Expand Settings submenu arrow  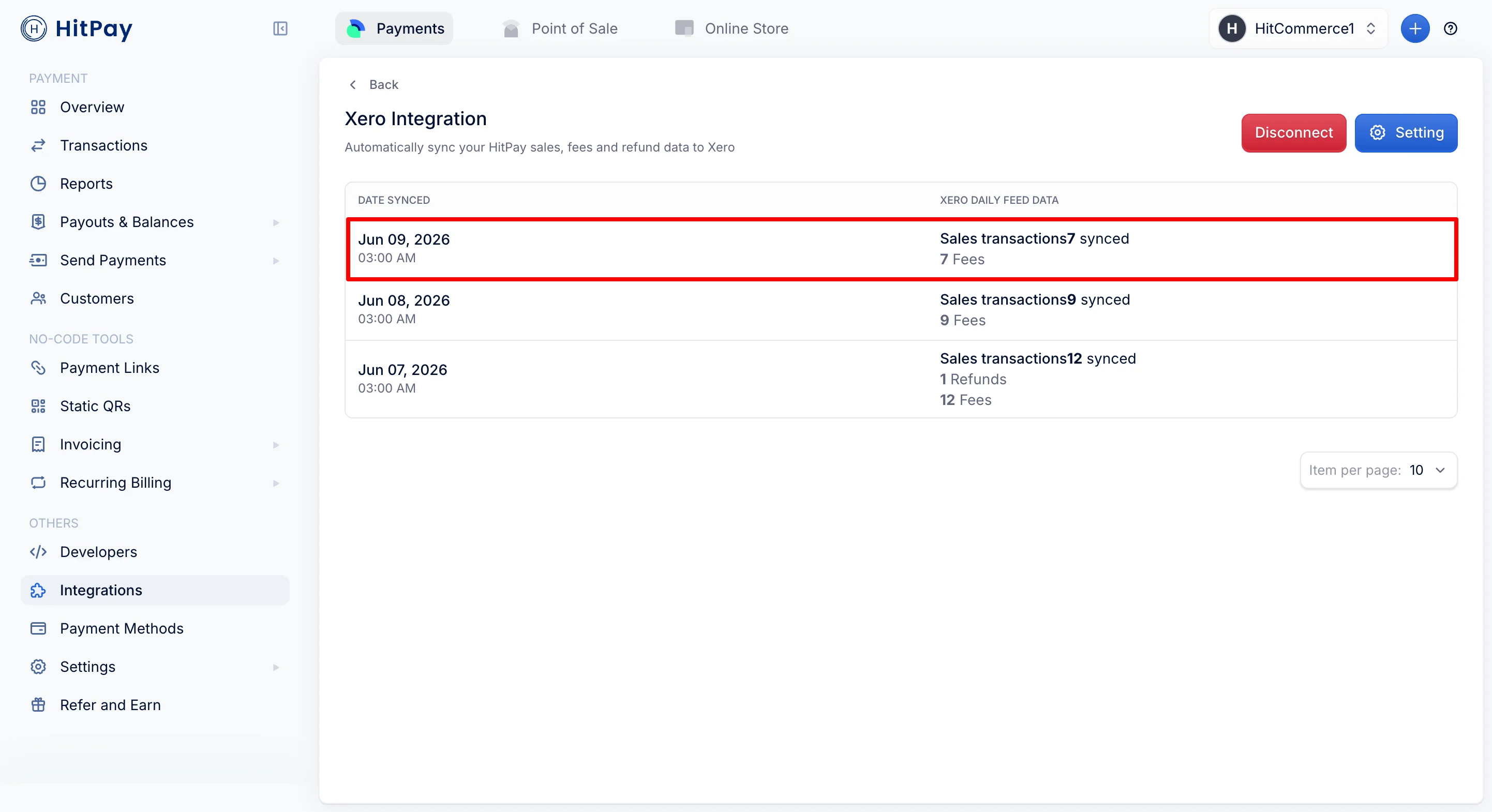pyautogui.click(x=276, y=667)
